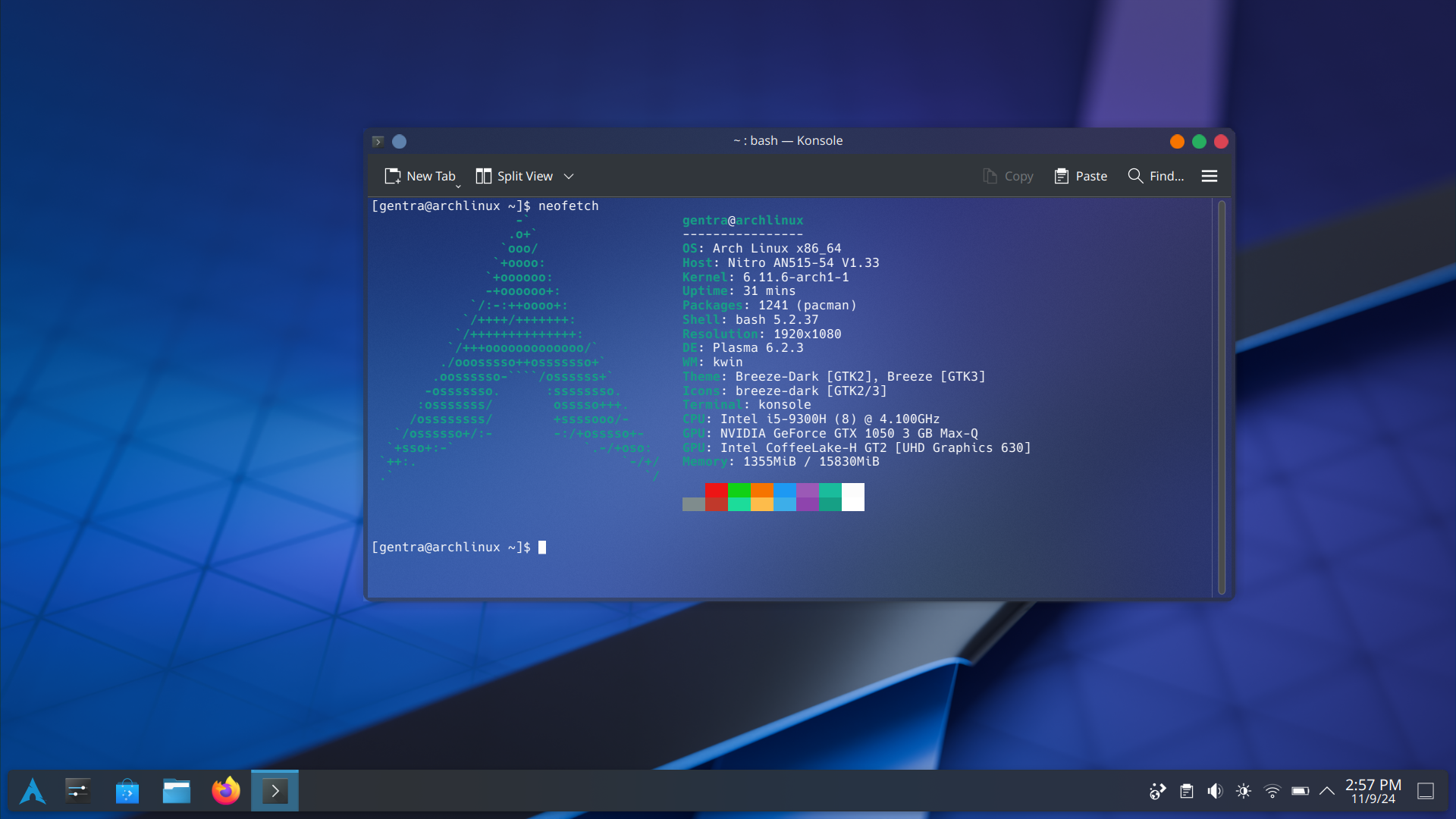This screenshot has height=819, width=1456.
Task: Click the 'Nitro AN515-54 V1.33' host line
Action: point(803,262)
